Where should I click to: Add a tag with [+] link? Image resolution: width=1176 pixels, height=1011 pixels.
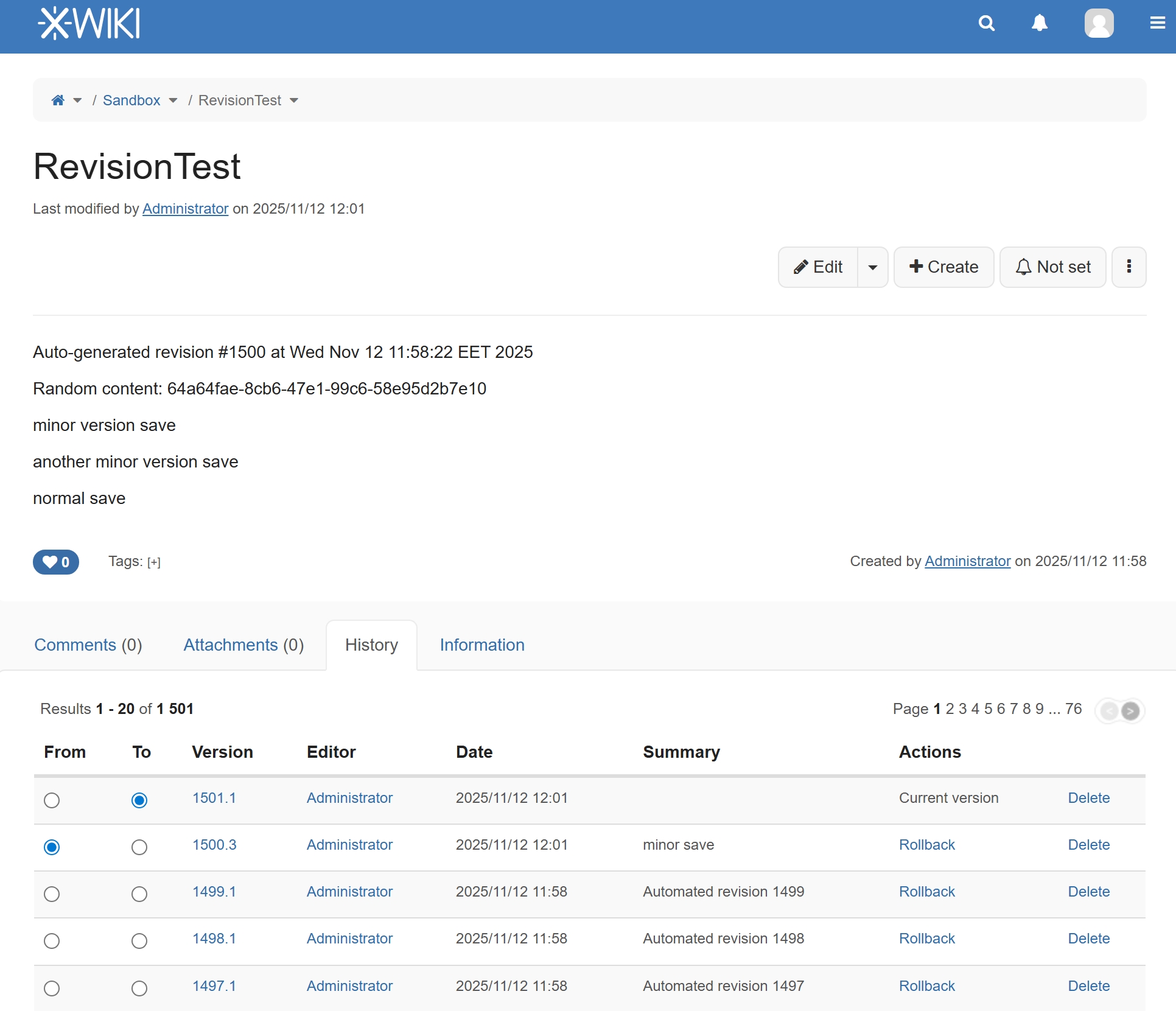pyautogui.click(x=154, y=562)
